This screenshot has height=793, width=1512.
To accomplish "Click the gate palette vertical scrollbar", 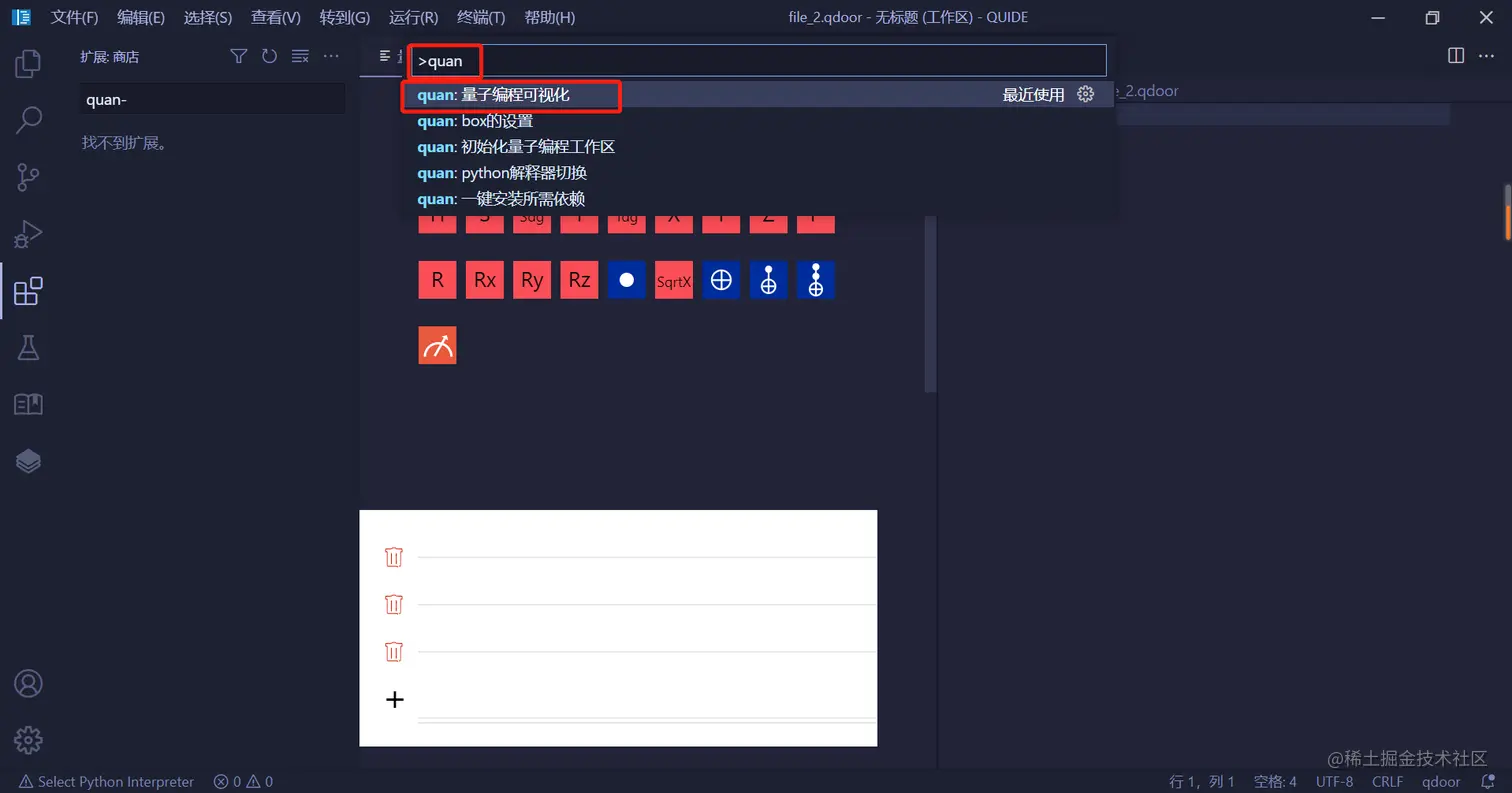I will pyautogui.click(x=931, y=303).
